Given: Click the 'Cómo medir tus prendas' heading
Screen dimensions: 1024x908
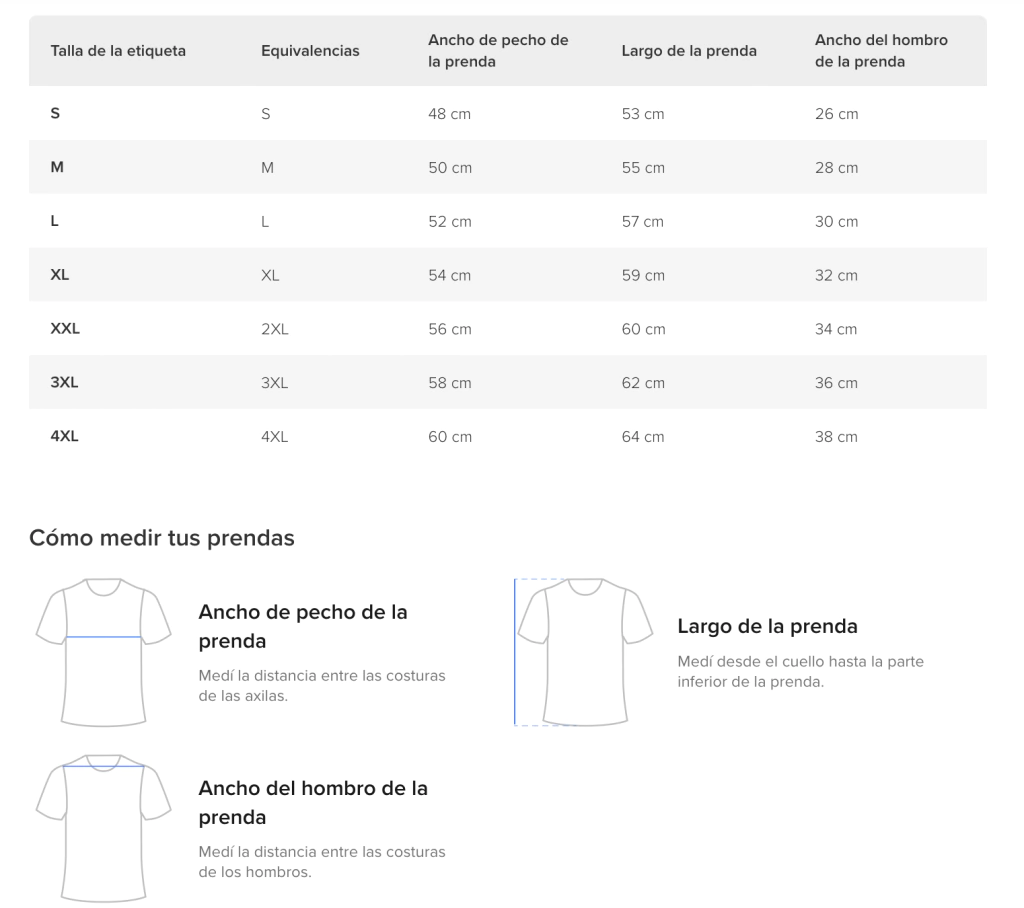Looking at the screenshot, I should (162, 538).
